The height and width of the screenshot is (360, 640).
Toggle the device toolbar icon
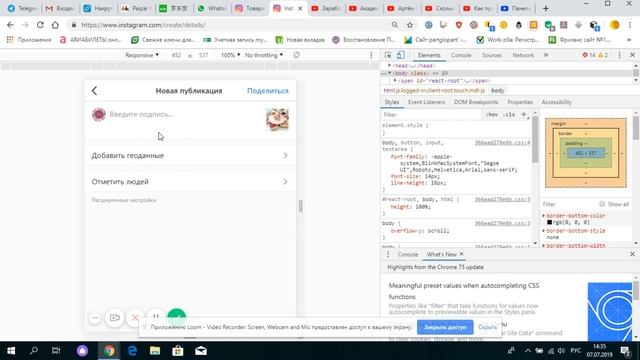pyautogui.click(x=400, y=55)
